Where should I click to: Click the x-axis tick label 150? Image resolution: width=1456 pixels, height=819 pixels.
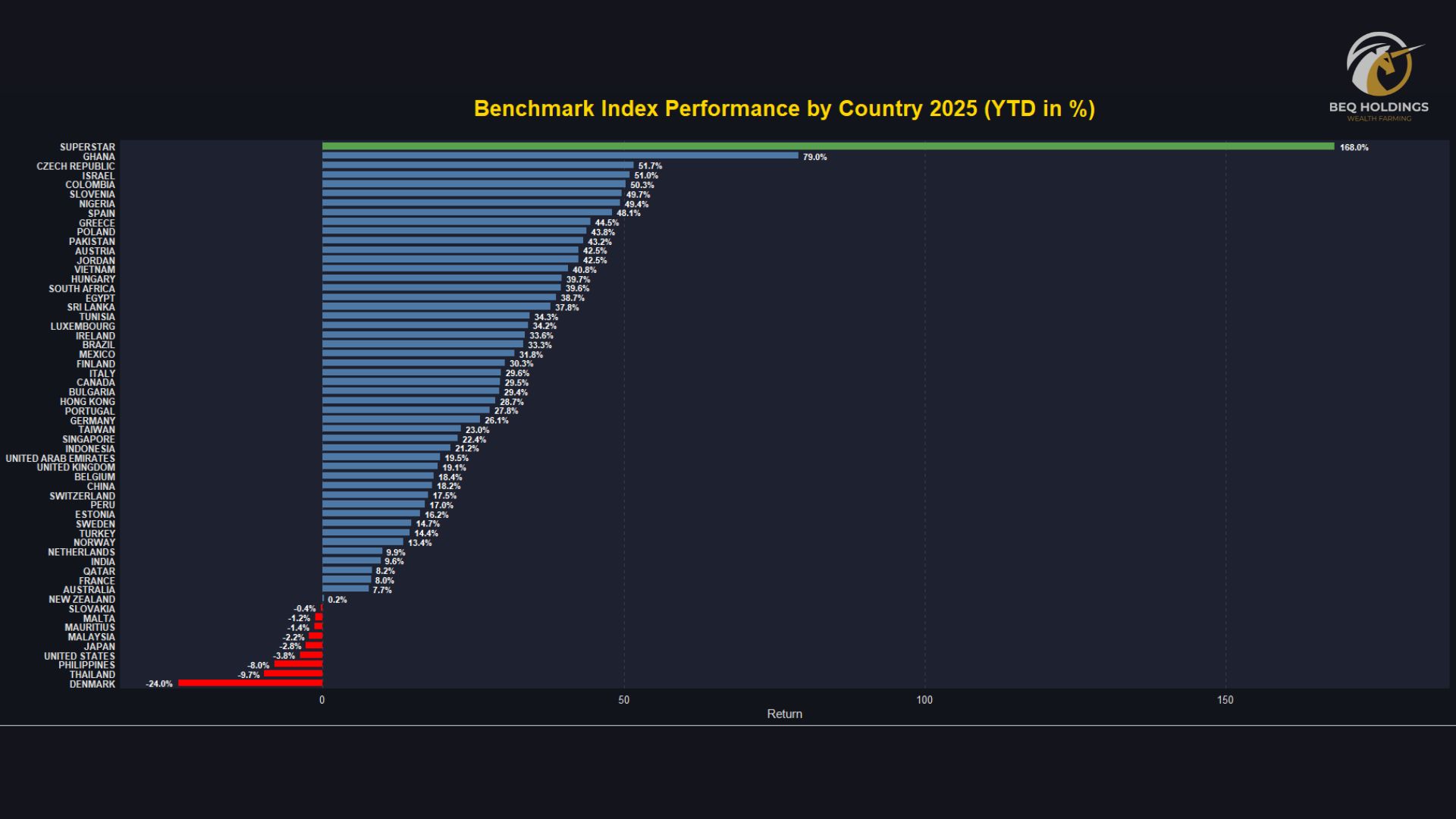point(1225,700)
